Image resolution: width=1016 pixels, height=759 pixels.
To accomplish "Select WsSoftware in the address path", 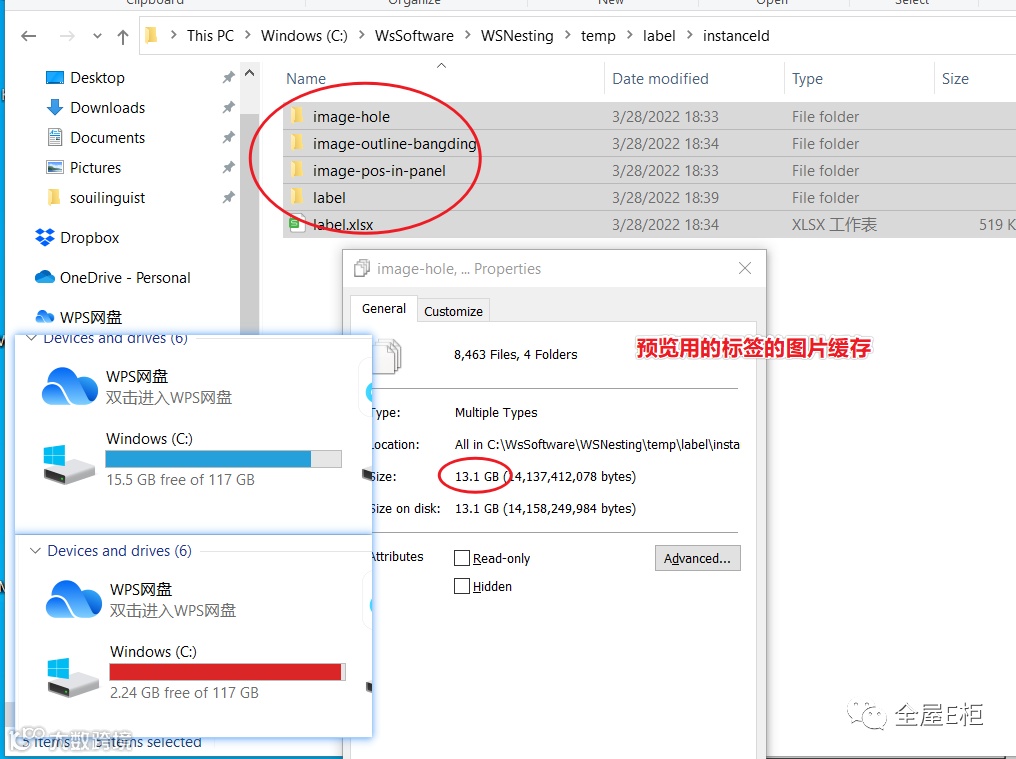I will [x=414, y=36].
